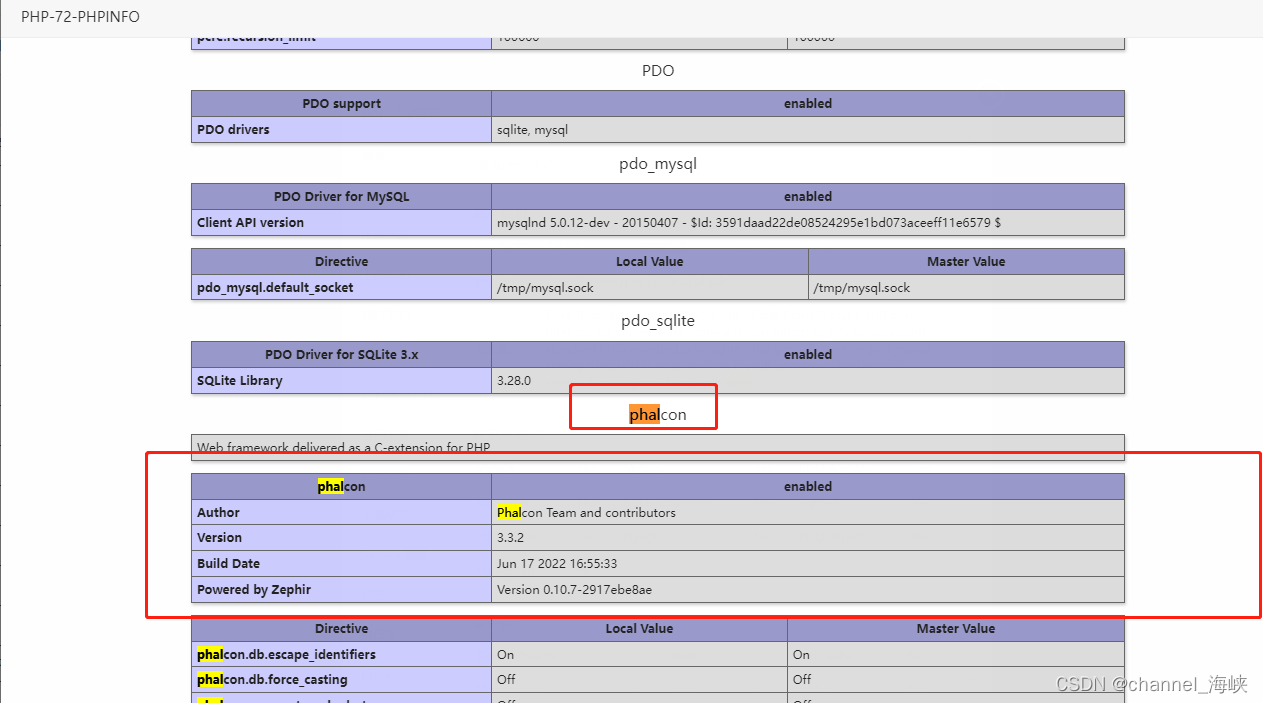The width and height of the screenshot is (1263, 703).
Task: Click 'Phalcon Team and contributors' author value
Action: (x=586, y=513)
